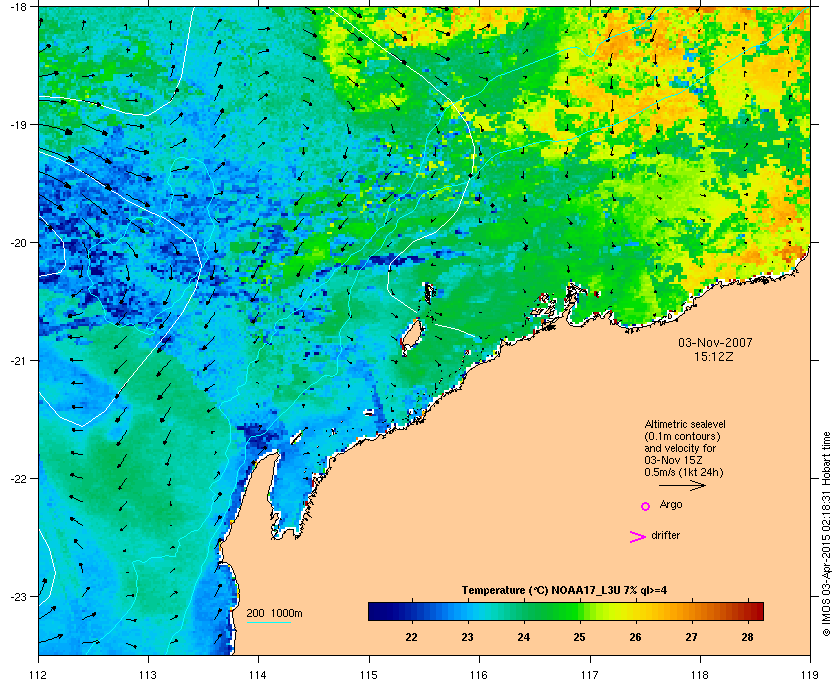840x680 pixels.
Task: Click the latitude axis label -21
Action: click(18, 361)
